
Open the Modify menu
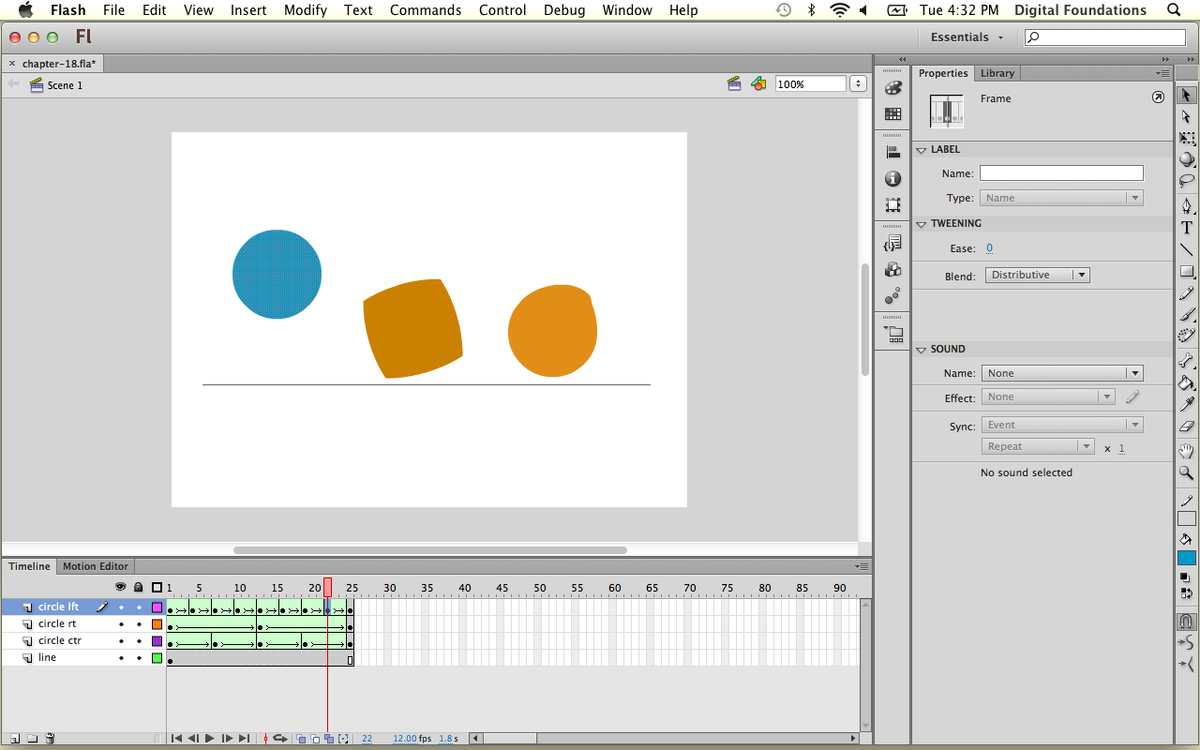305,10
